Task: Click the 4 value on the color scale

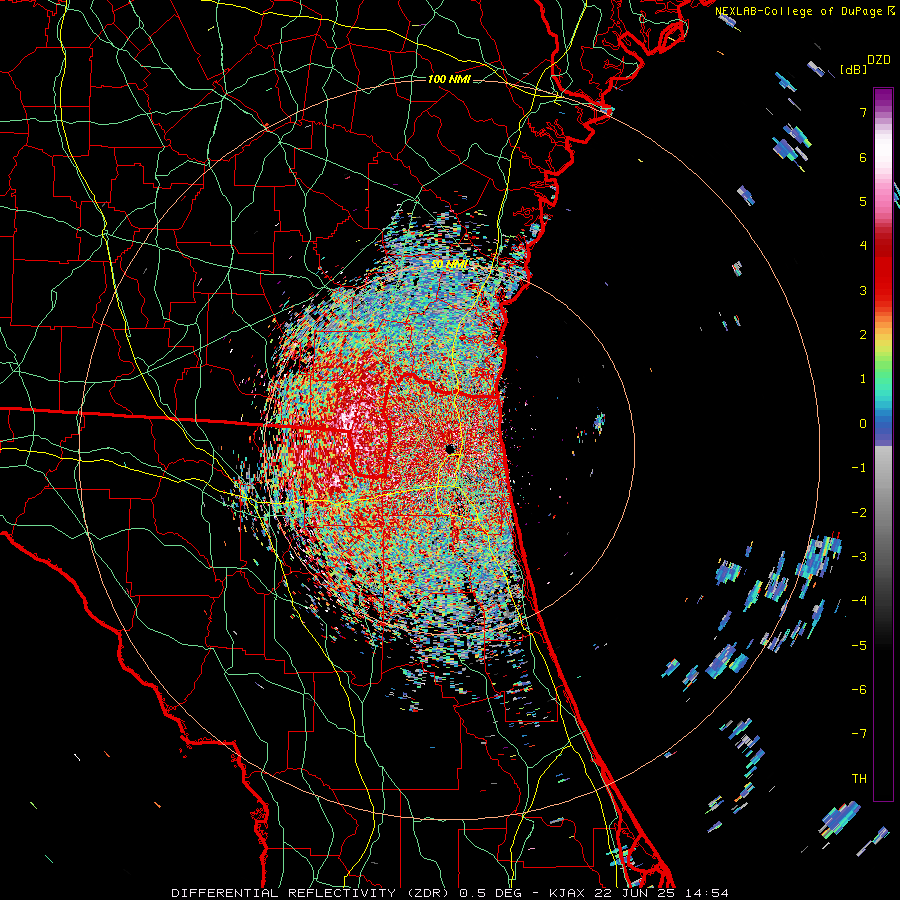Action: (863, 246)
